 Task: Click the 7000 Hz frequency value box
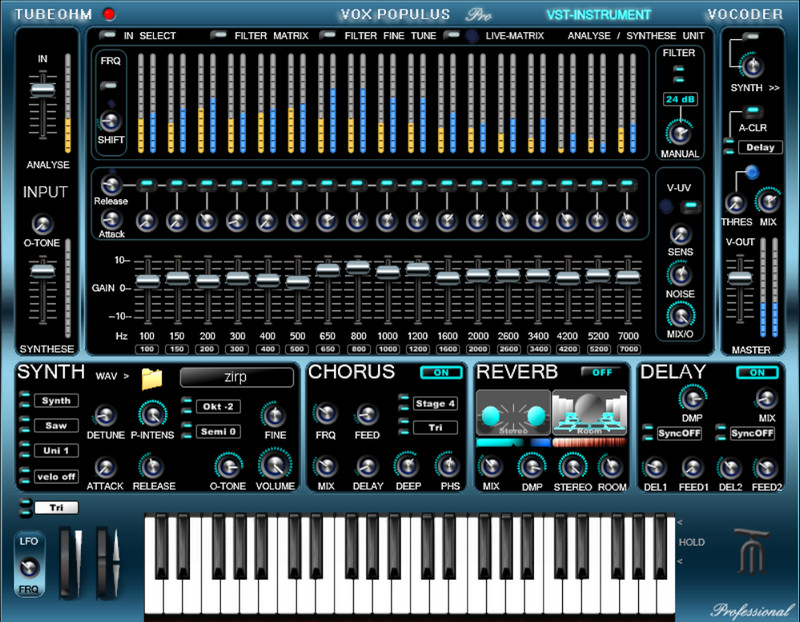click(628, 349)
